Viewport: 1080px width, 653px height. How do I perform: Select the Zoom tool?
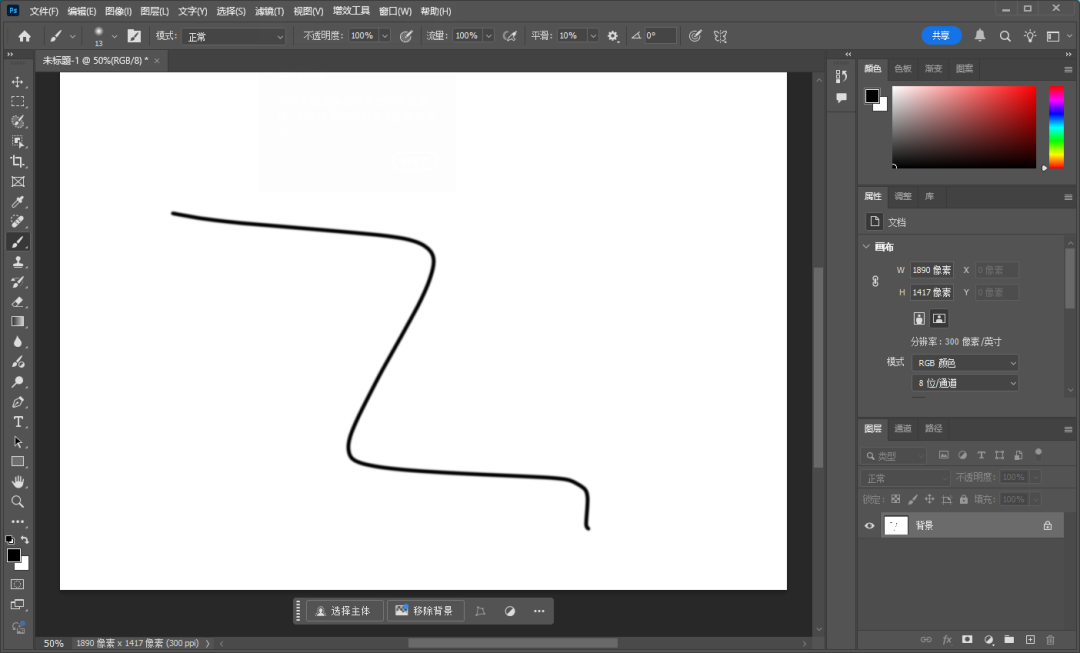(18, 502)
